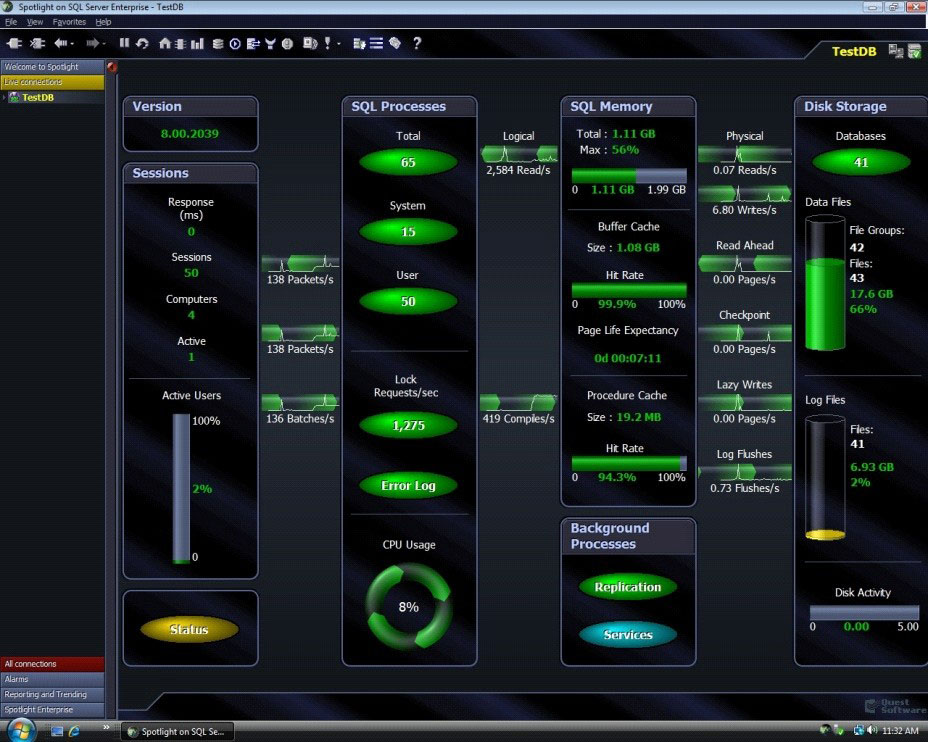The height and width of the screenshot is (742, 928).
Task: Open Help with the question mark icon
Action: pyautogui.click(x=417, y=43)
